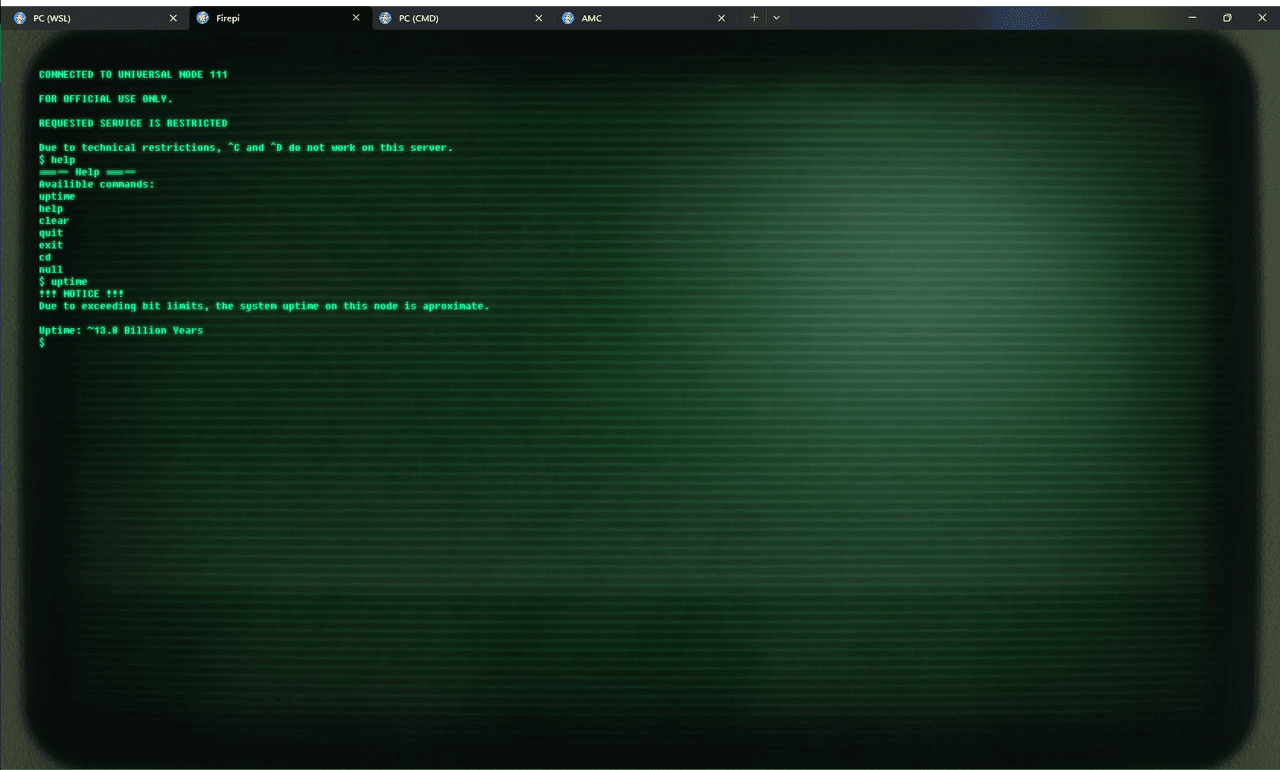Close the AMC tab
Screen dimensions: 1280x770
[x=722, y=18]
